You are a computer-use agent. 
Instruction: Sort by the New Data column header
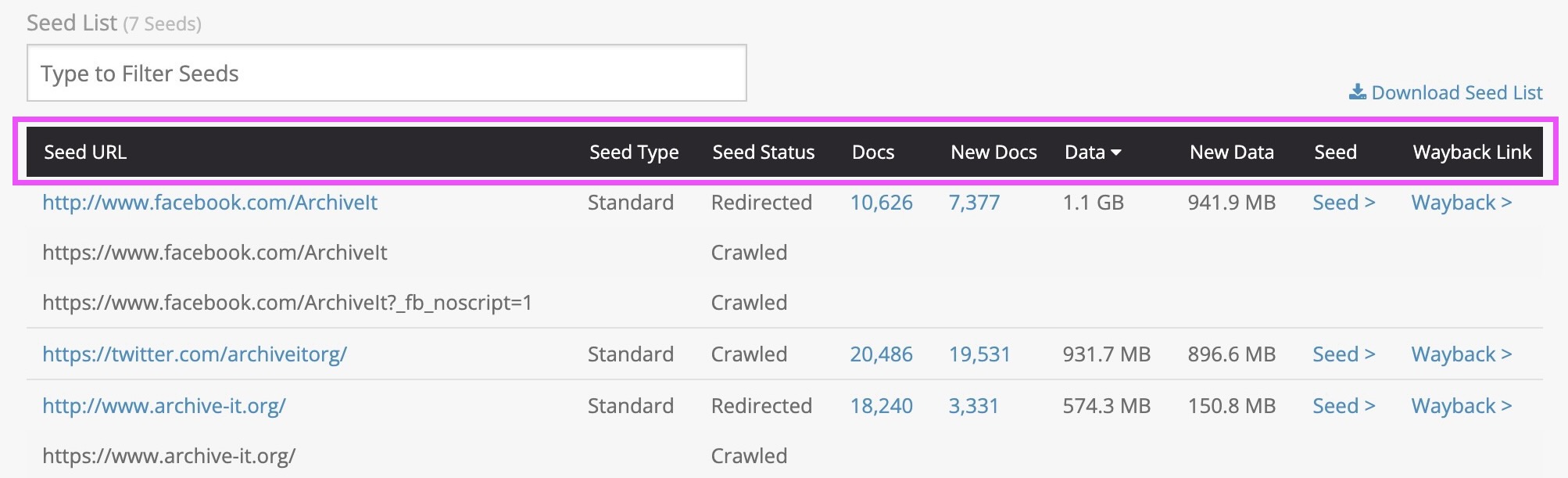pos(1231,153)
